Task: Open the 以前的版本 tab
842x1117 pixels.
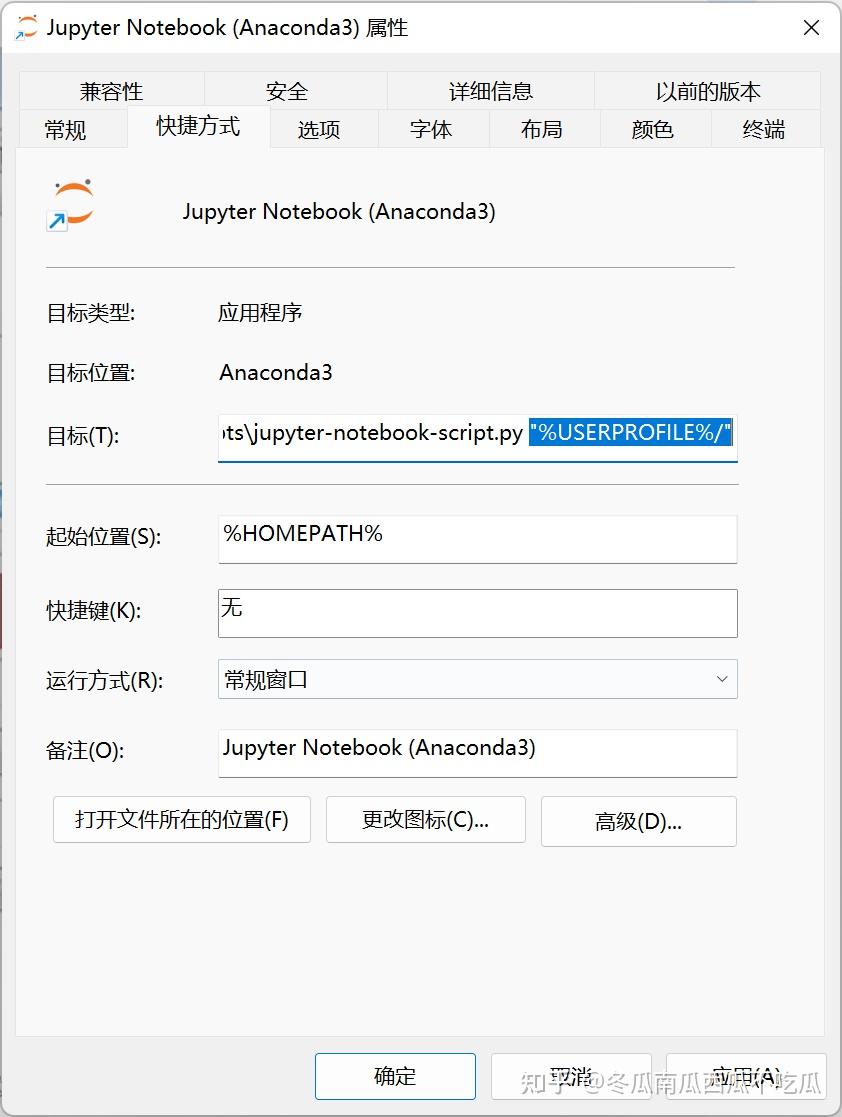Action: point(706,91)
